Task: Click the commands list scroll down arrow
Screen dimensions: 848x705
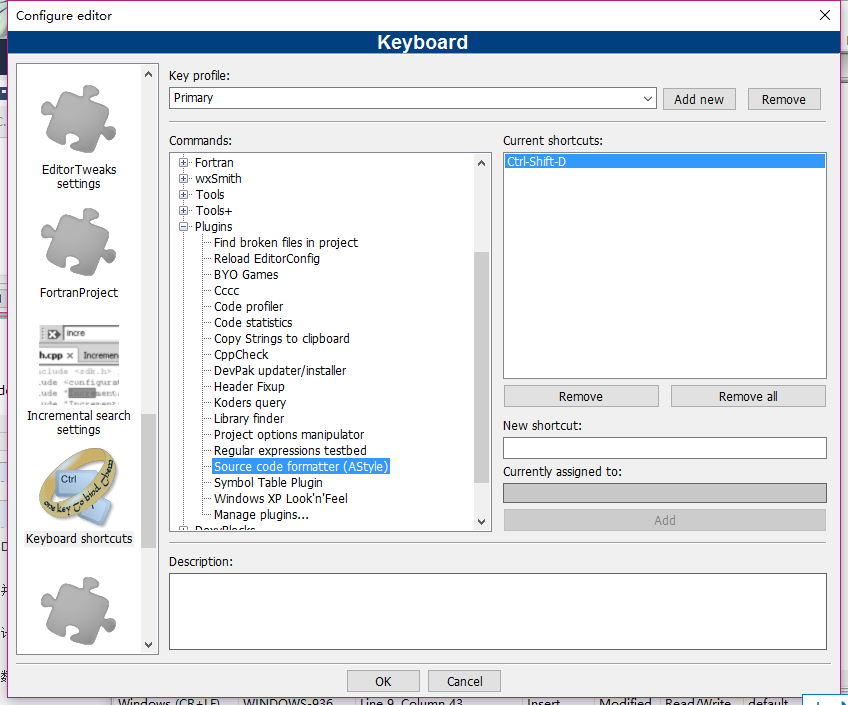Action: (481, 522)
